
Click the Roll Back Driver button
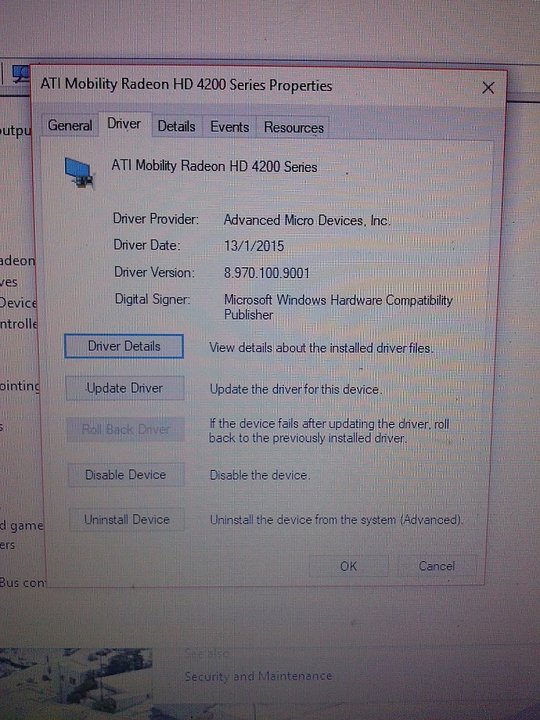pos(126,429)
